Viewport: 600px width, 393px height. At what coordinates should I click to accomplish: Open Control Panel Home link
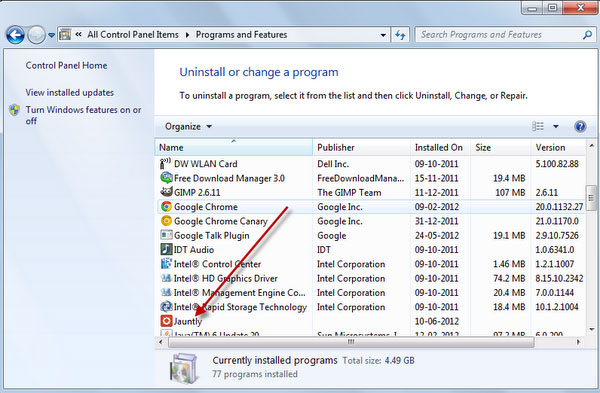click(x=67, y=65)
